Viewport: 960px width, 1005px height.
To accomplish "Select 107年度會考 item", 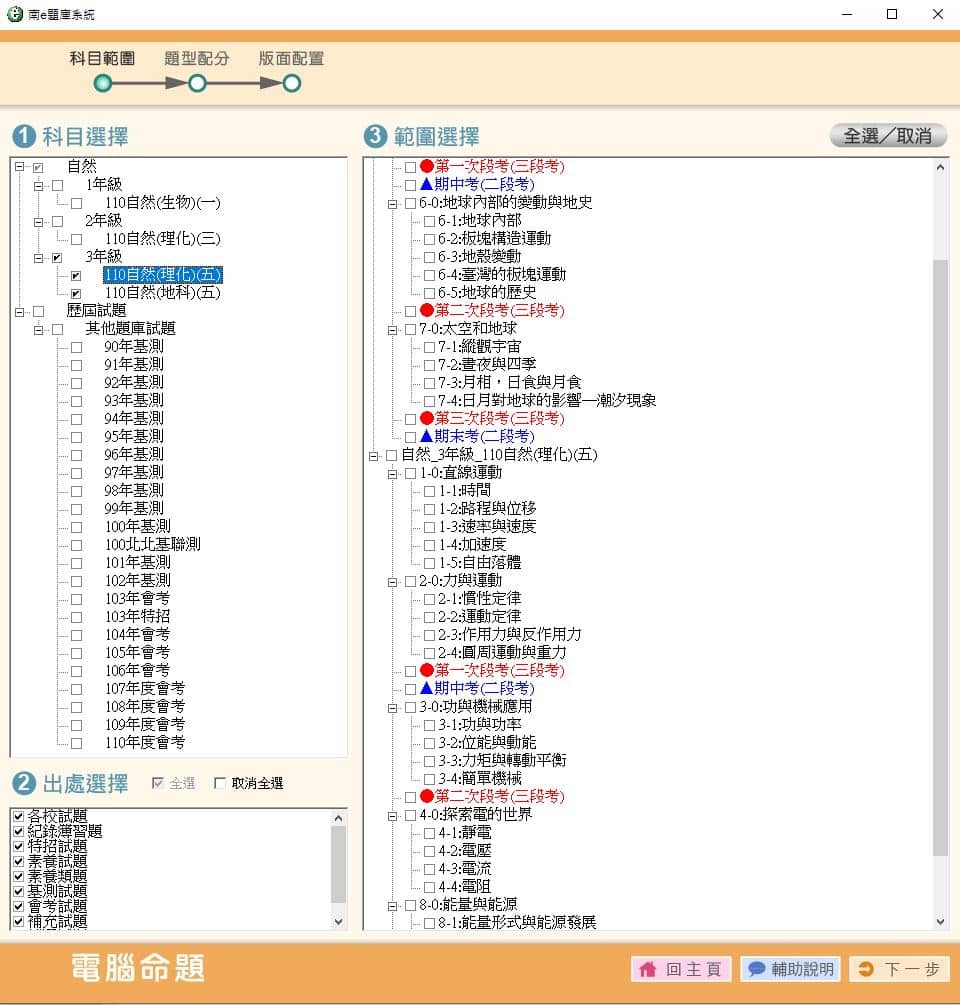I will tap(145, 688).
